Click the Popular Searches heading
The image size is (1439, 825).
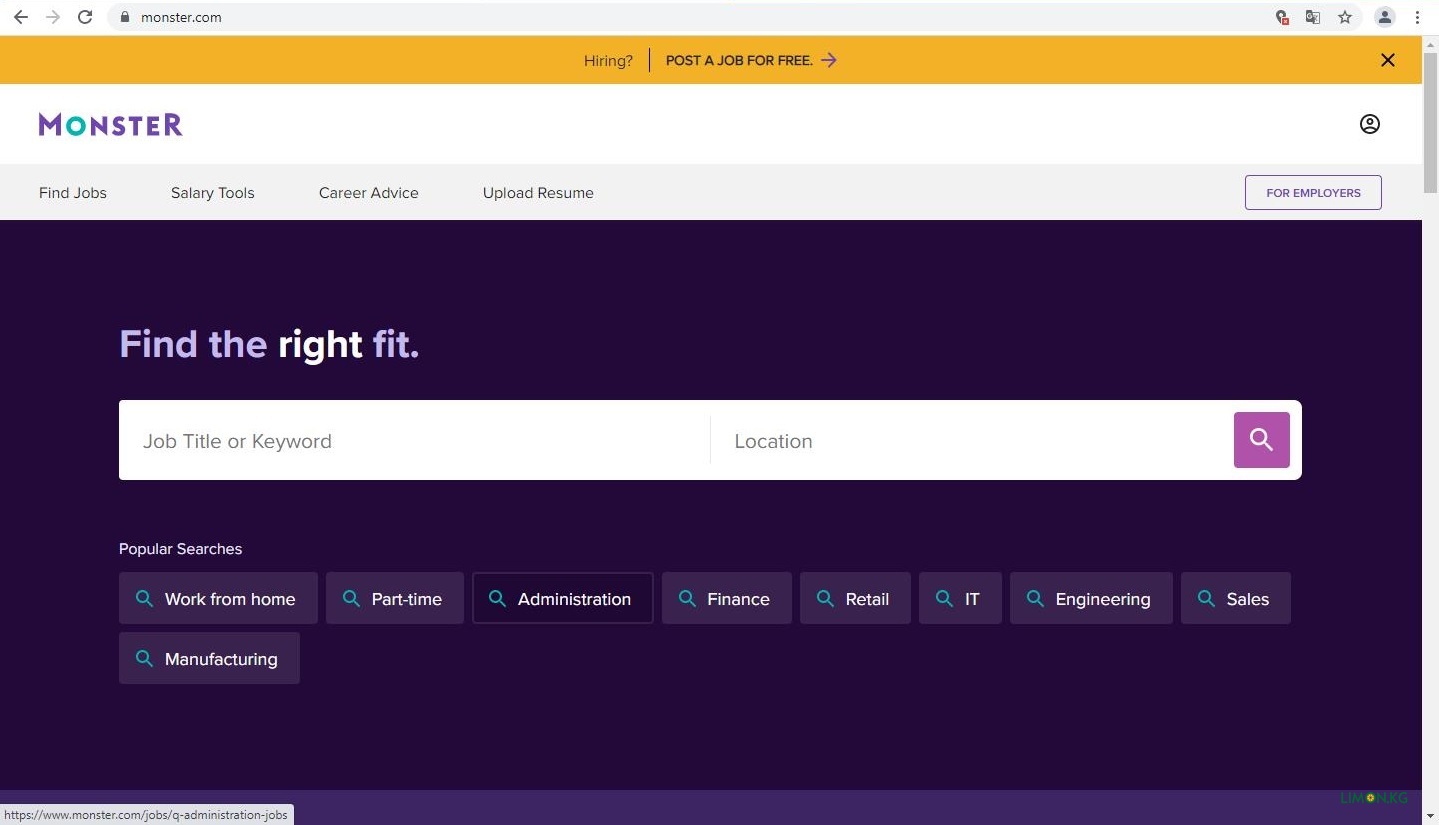(x=180, y=549)
